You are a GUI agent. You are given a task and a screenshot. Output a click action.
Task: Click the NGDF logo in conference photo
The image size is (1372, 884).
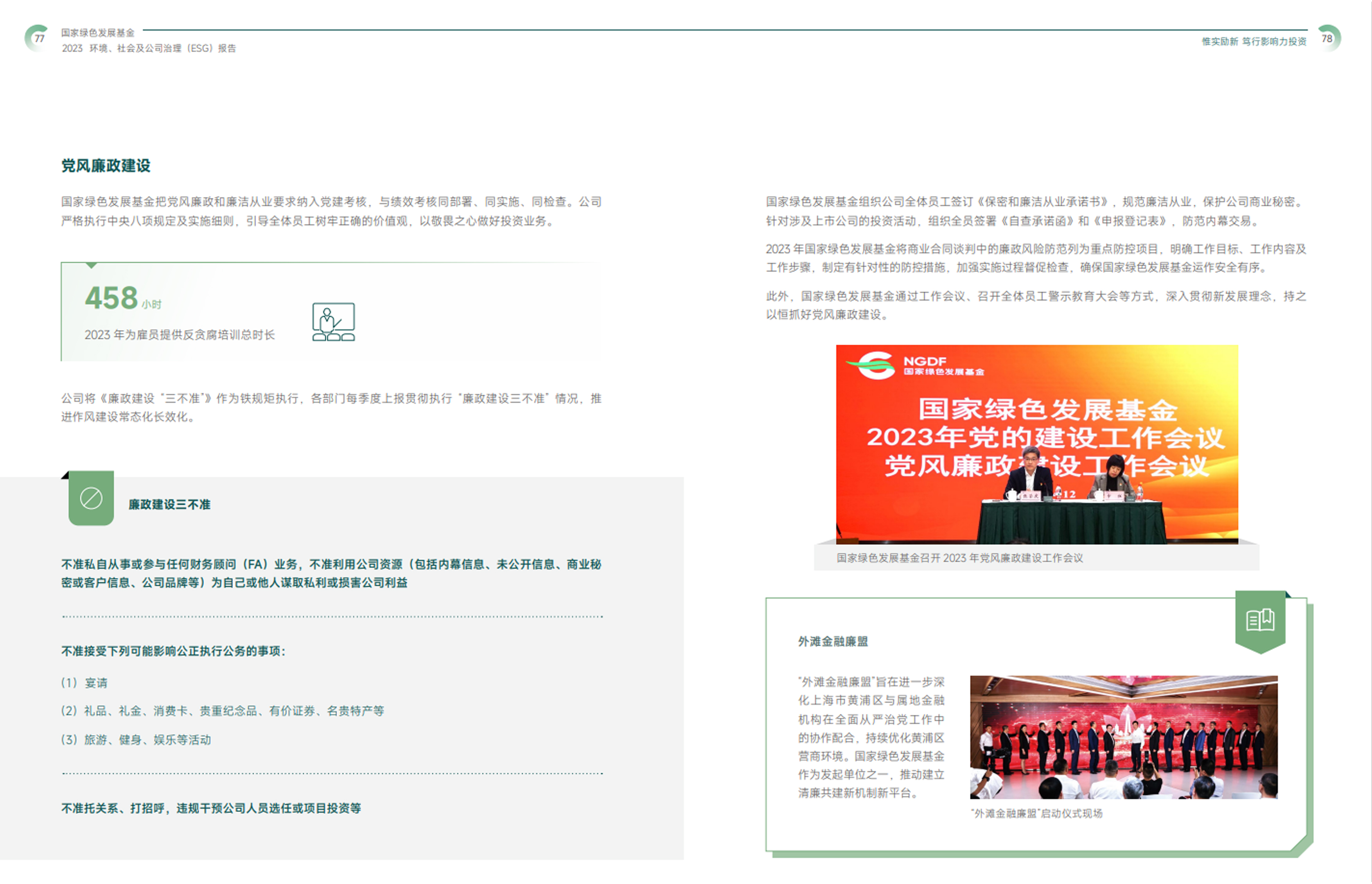pyautogui.click(x=915, y=366)
